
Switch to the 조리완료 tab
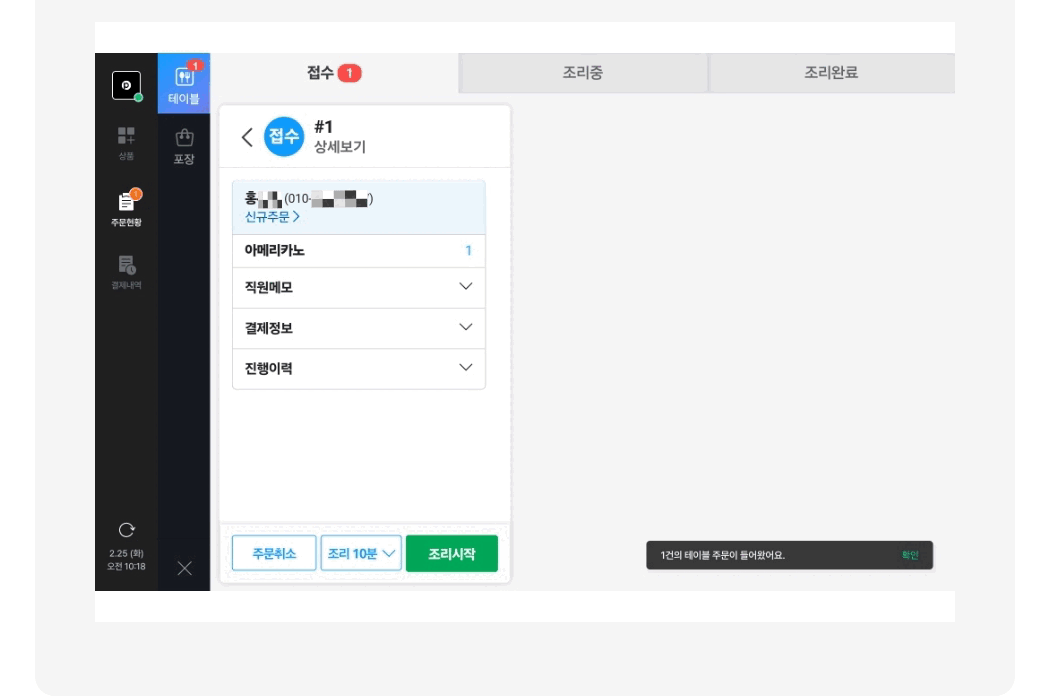coord(831,73)
